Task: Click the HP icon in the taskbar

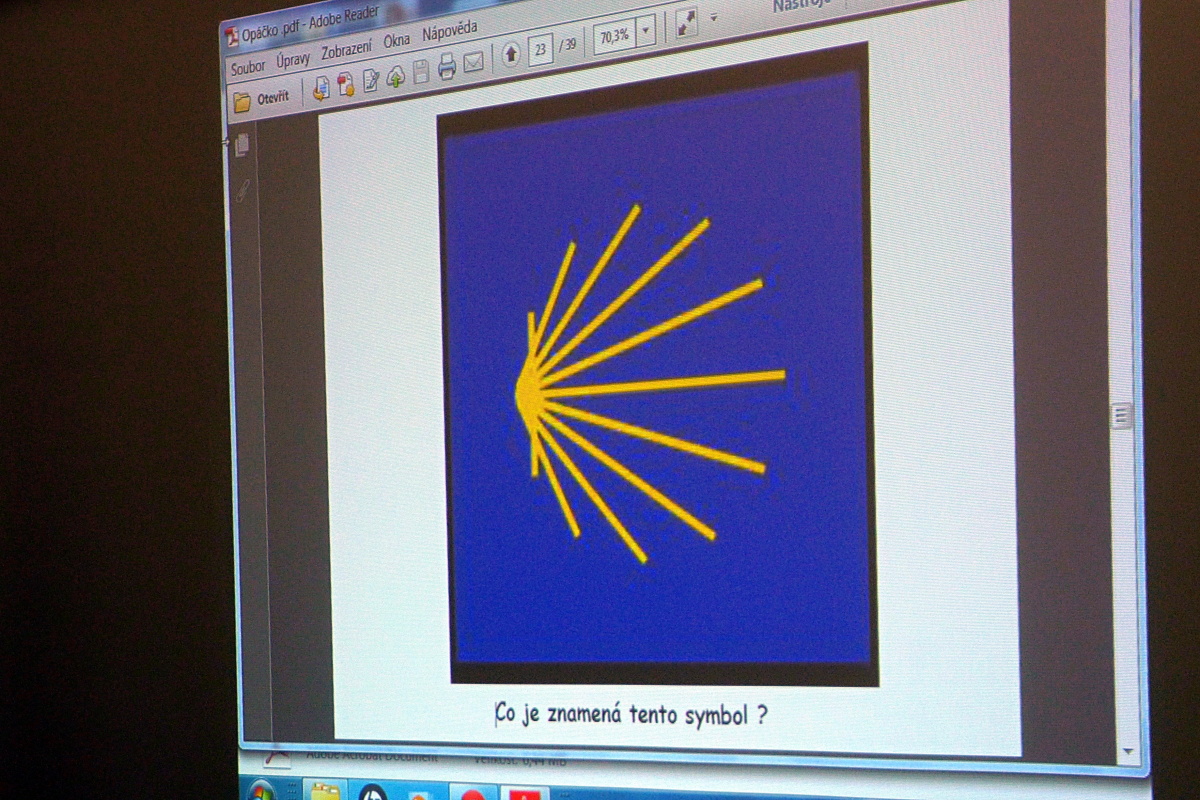Action: pos(373,793)
